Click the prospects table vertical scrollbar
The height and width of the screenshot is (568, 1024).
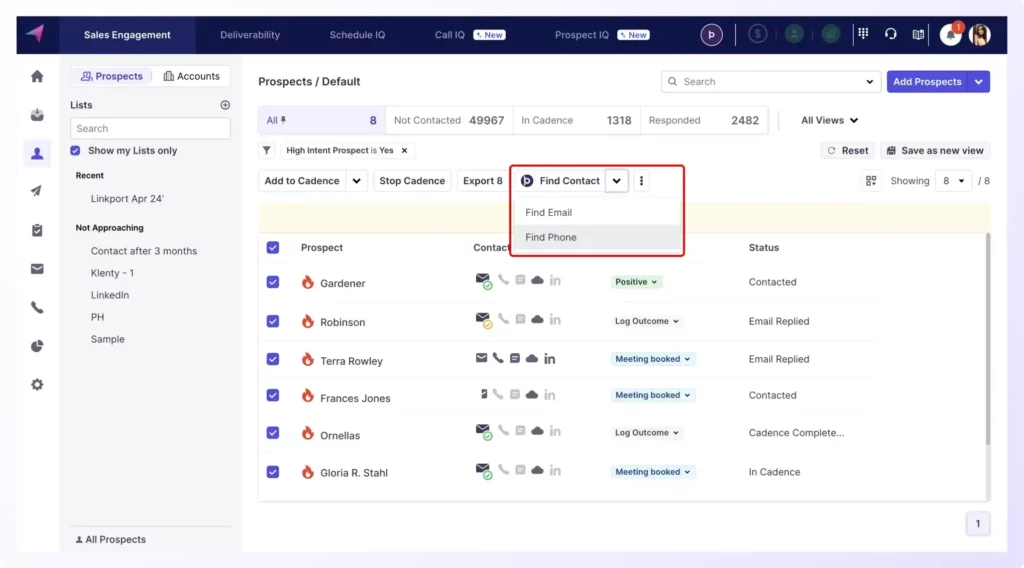point(987,339)
